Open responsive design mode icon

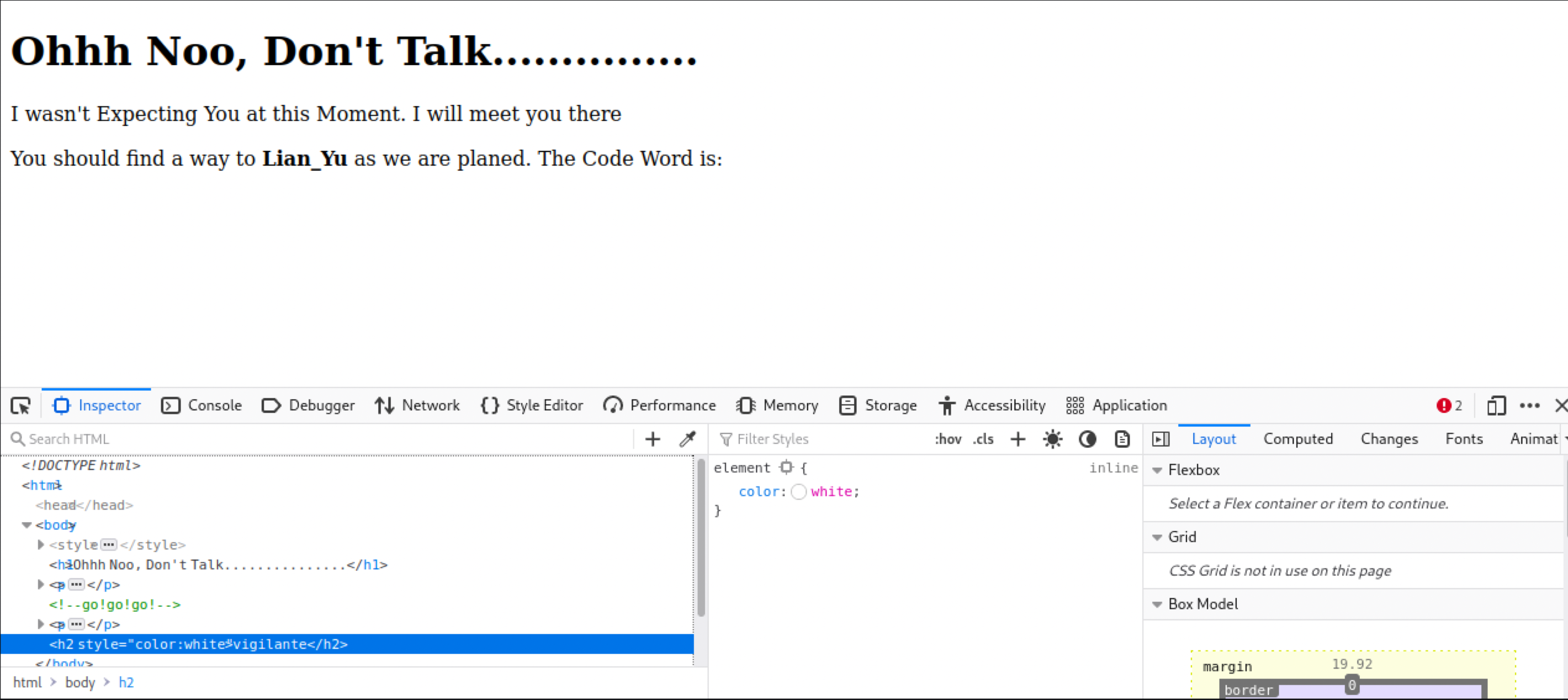click(x=1496, y=405)
